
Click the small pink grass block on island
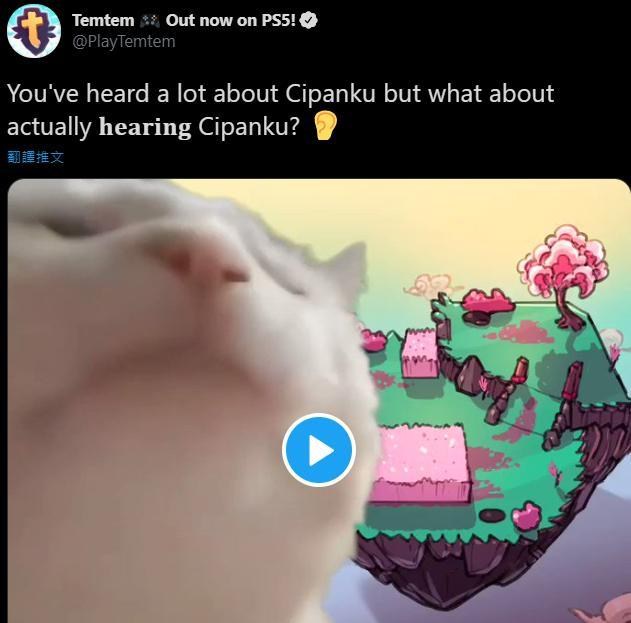pyautogui.click(x=421, y=353)
